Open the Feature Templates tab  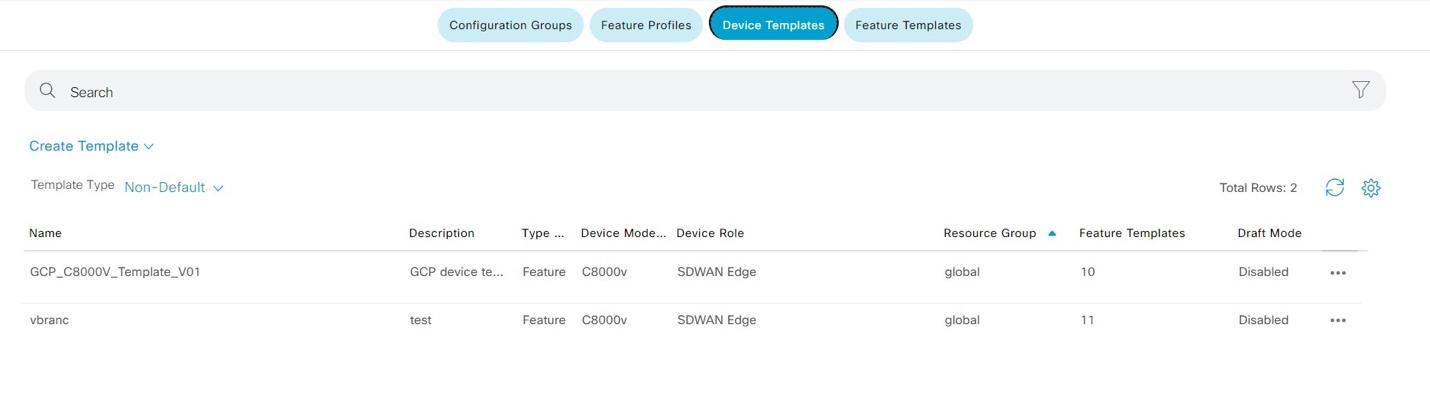click(x=908, y=25)
